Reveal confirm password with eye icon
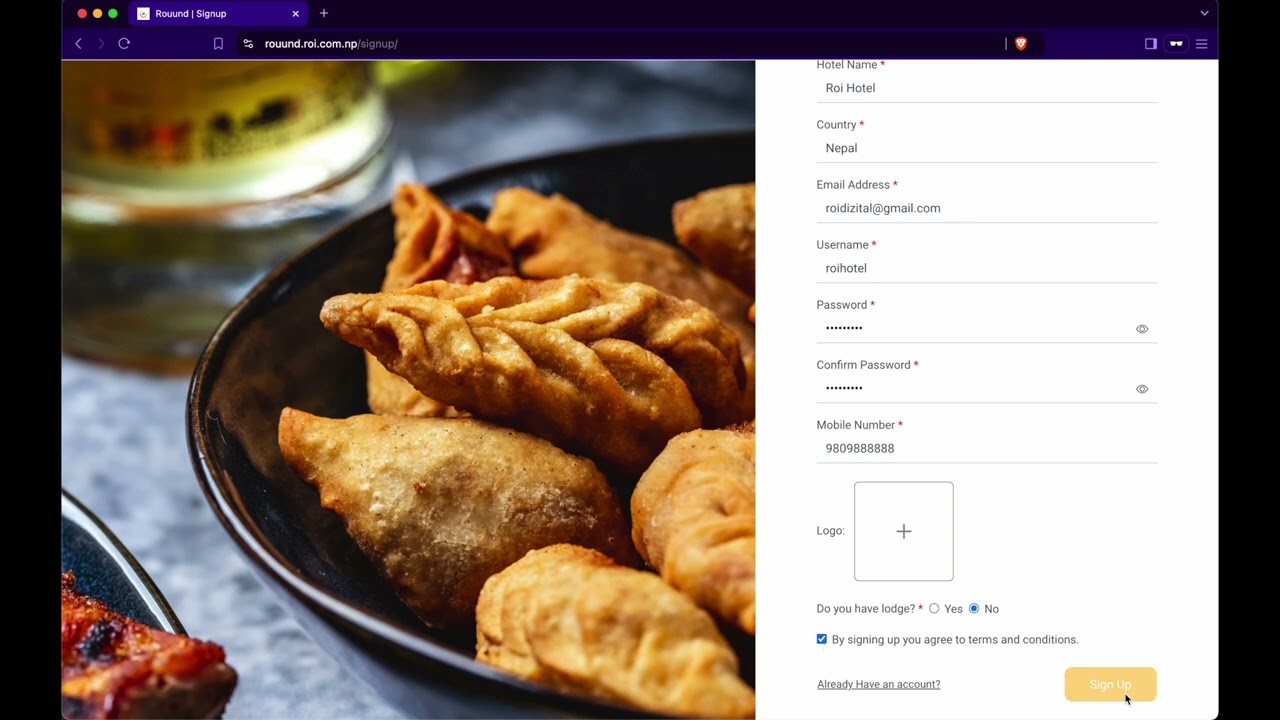Viewport: 1280px width, 720px height. tap(1142, 389)
